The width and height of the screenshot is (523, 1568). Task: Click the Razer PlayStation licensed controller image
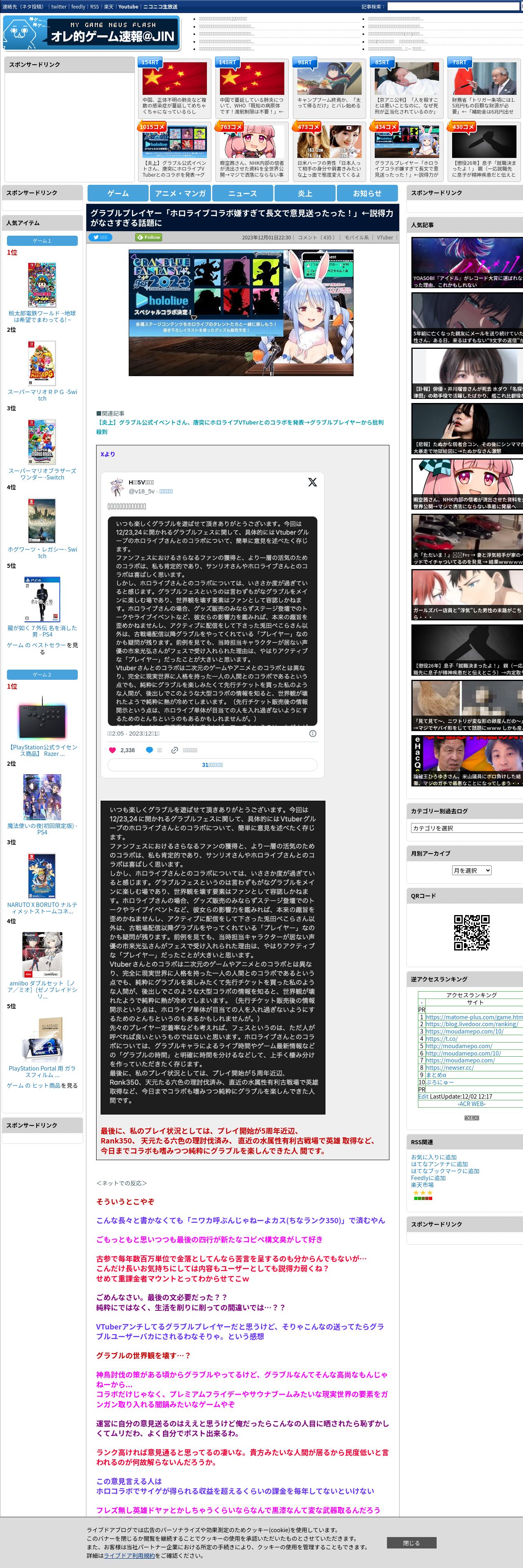(x=42, y=718)
